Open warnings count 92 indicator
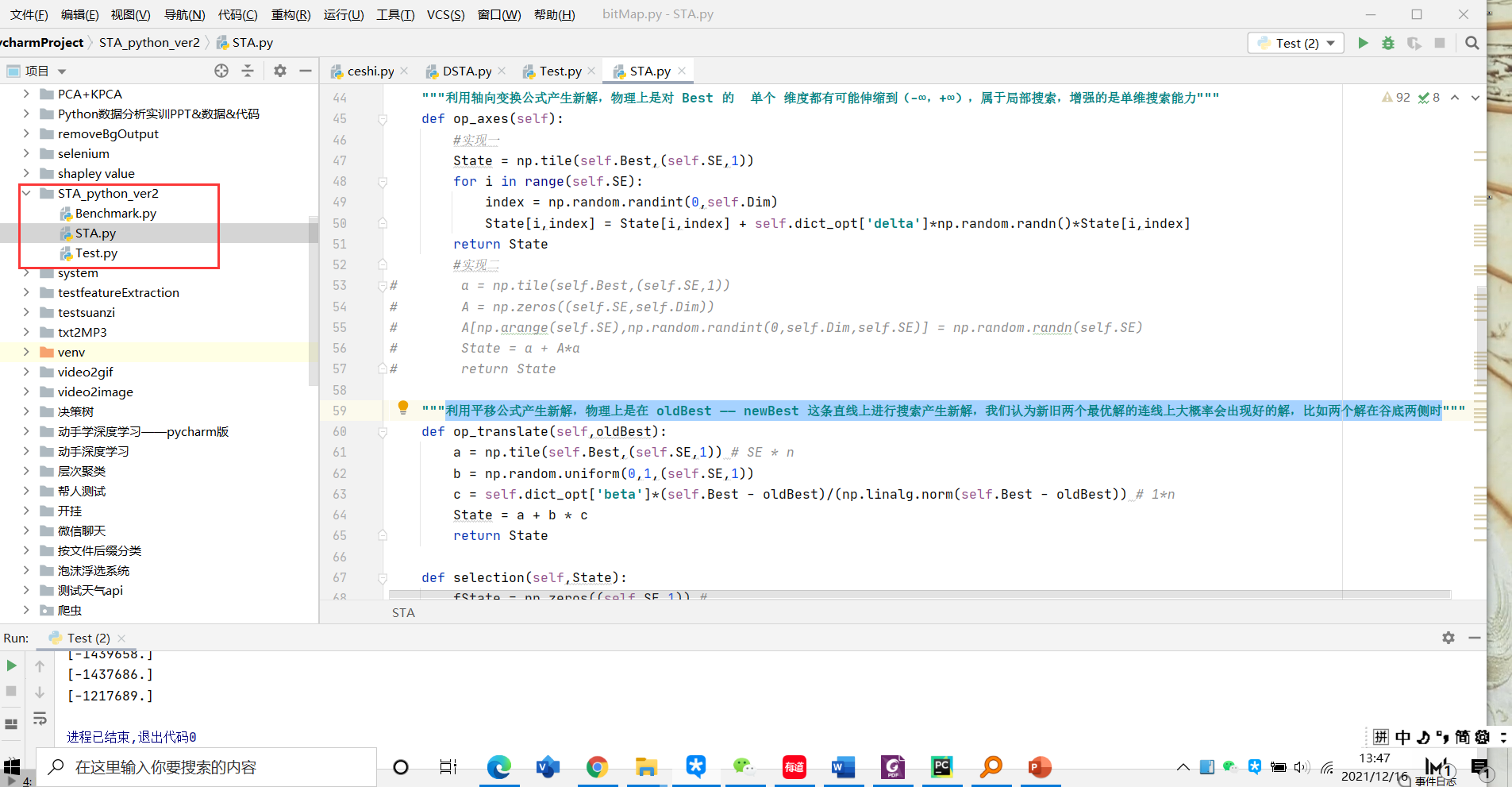The image size is (1512, 787). 1396,98
